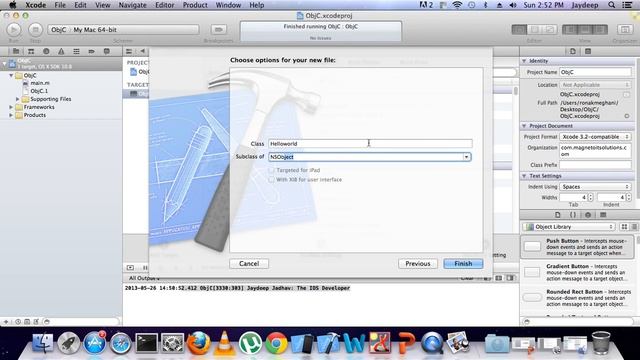Open the Indent Using Spaces dropdown
The image size is (640, 360).
pos(595,187)
